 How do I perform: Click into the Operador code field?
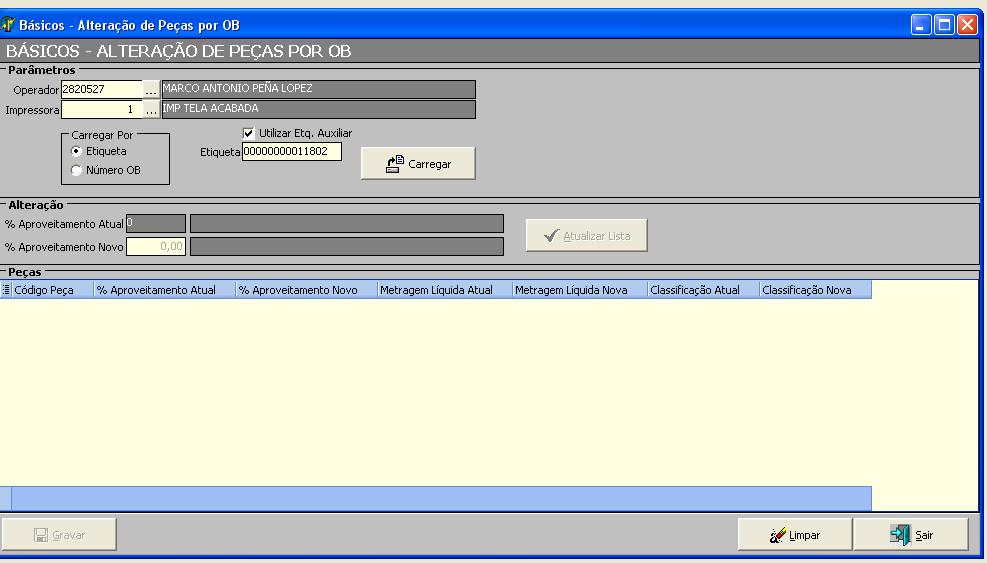[x=101, y=90]
